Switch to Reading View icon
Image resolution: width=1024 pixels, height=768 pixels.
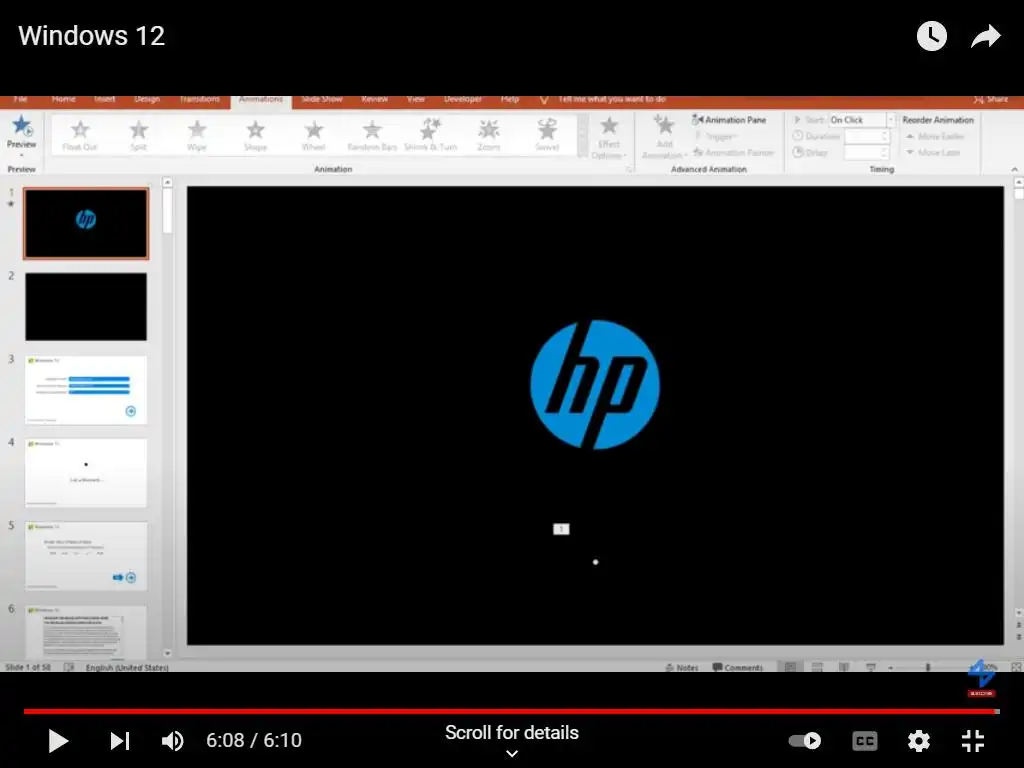(844, 667)
